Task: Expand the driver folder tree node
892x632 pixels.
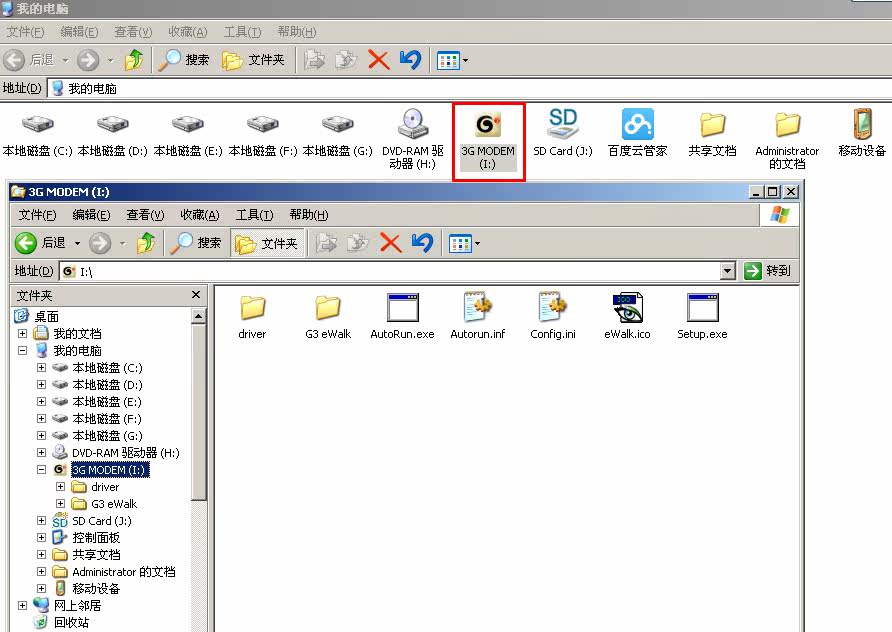Action: click(x=60, y=487)
